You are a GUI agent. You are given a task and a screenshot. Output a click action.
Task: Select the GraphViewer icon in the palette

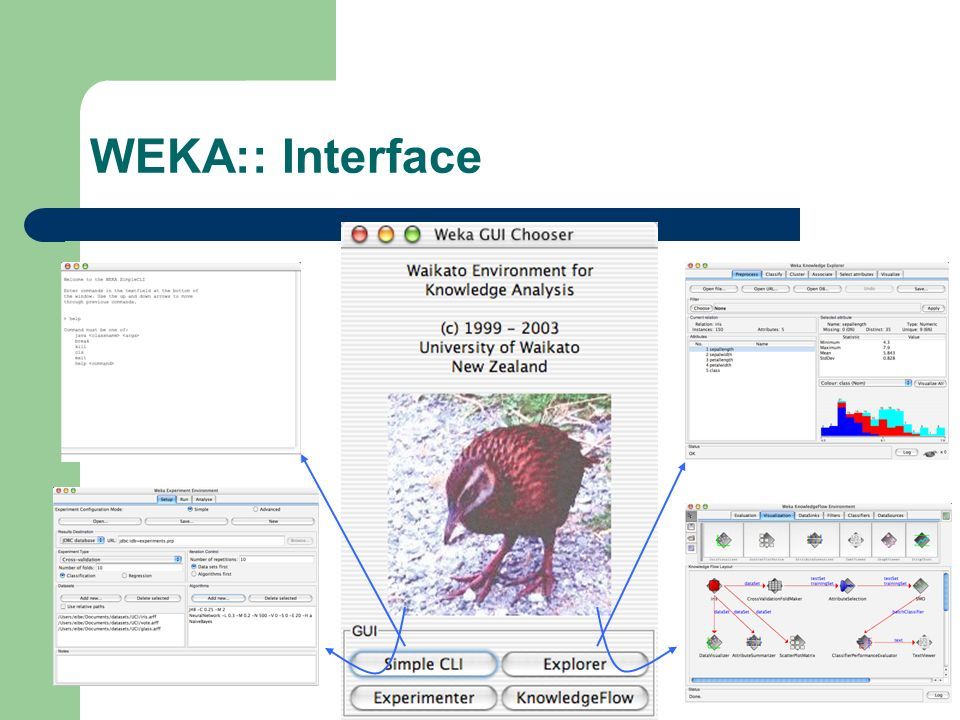click(x=889, y=540)
